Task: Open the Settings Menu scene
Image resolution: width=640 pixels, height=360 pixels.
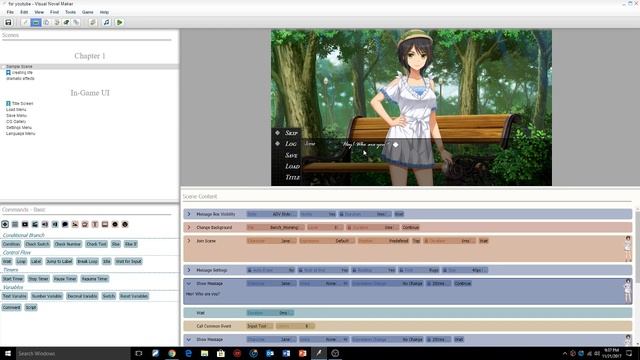Action: [x=19, y=128]
